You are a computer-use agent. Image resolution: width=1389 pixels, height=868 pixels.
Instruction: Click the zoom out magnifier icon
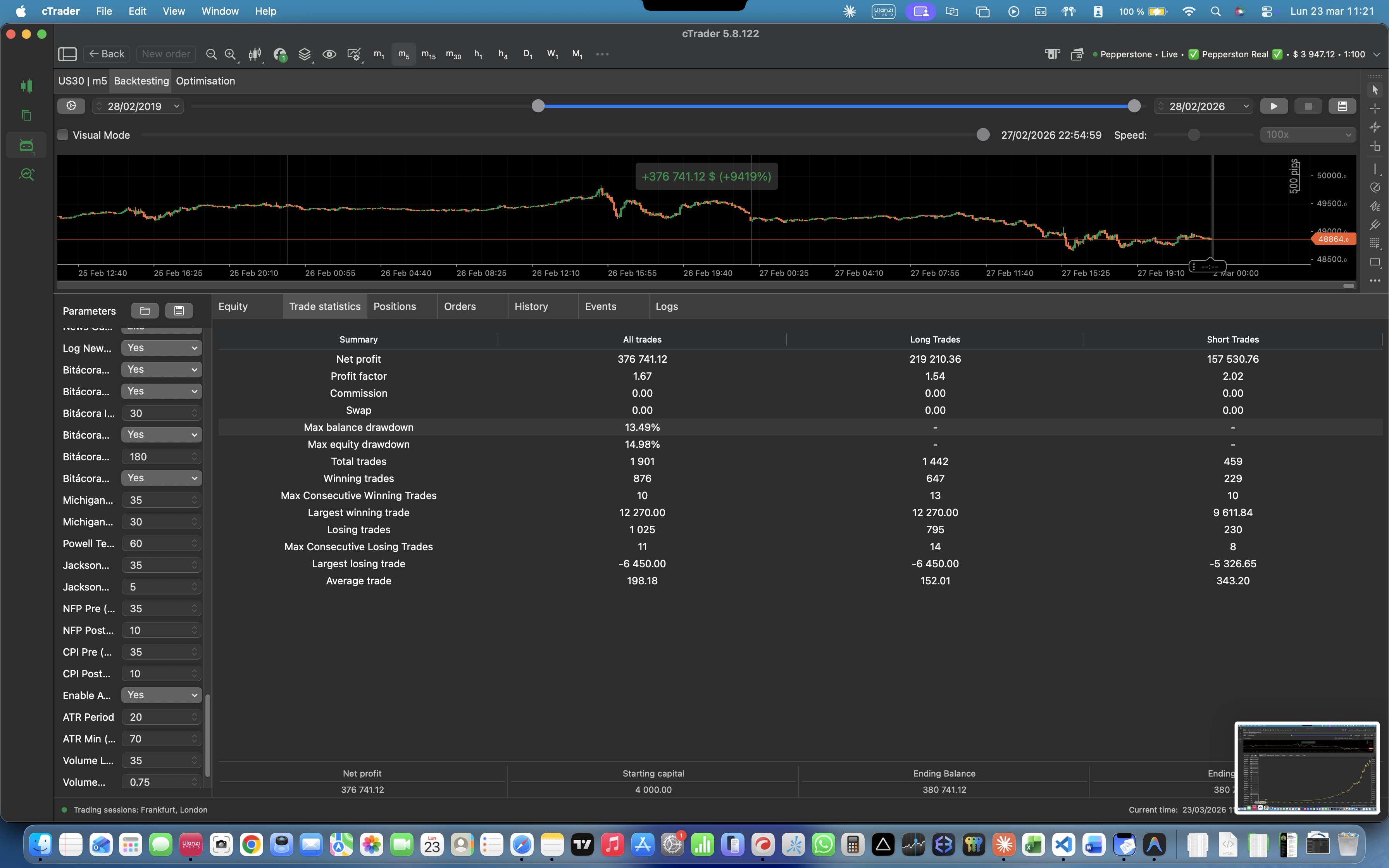click(211, 54)
